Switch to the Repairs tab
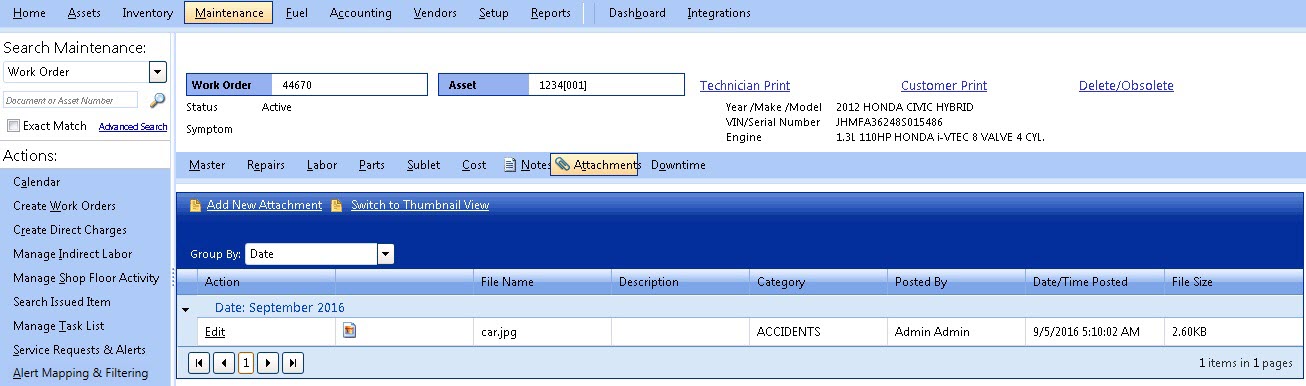Screen dimensions: 1306x386 pyautogui.click(x=266, y=165)
